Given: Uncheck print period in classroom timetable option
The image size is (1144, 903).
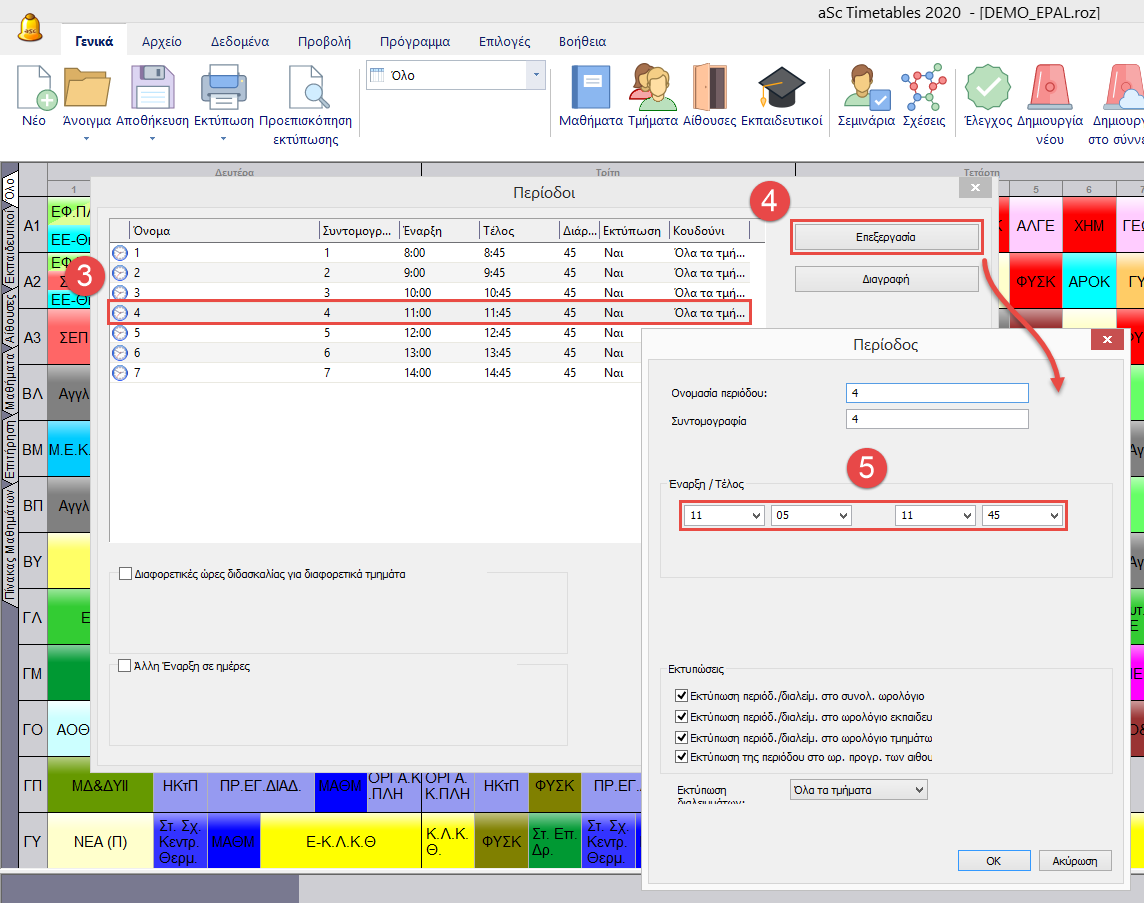Looking at the screenshot, I should (x=682, y=756).
